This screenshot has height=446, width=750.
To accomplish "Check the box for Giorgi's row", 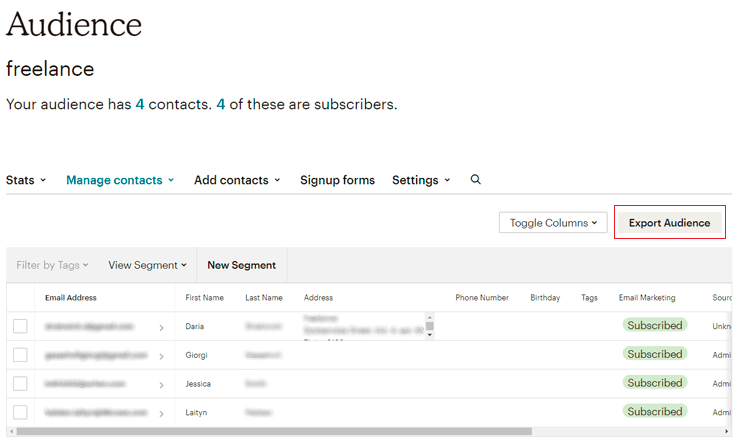I will 20,355.
